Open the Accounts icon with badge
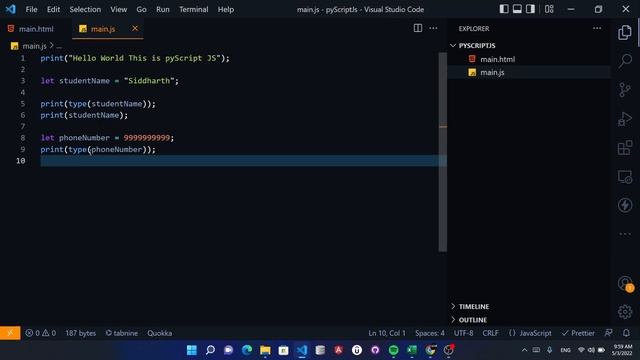 coord(625,284)
